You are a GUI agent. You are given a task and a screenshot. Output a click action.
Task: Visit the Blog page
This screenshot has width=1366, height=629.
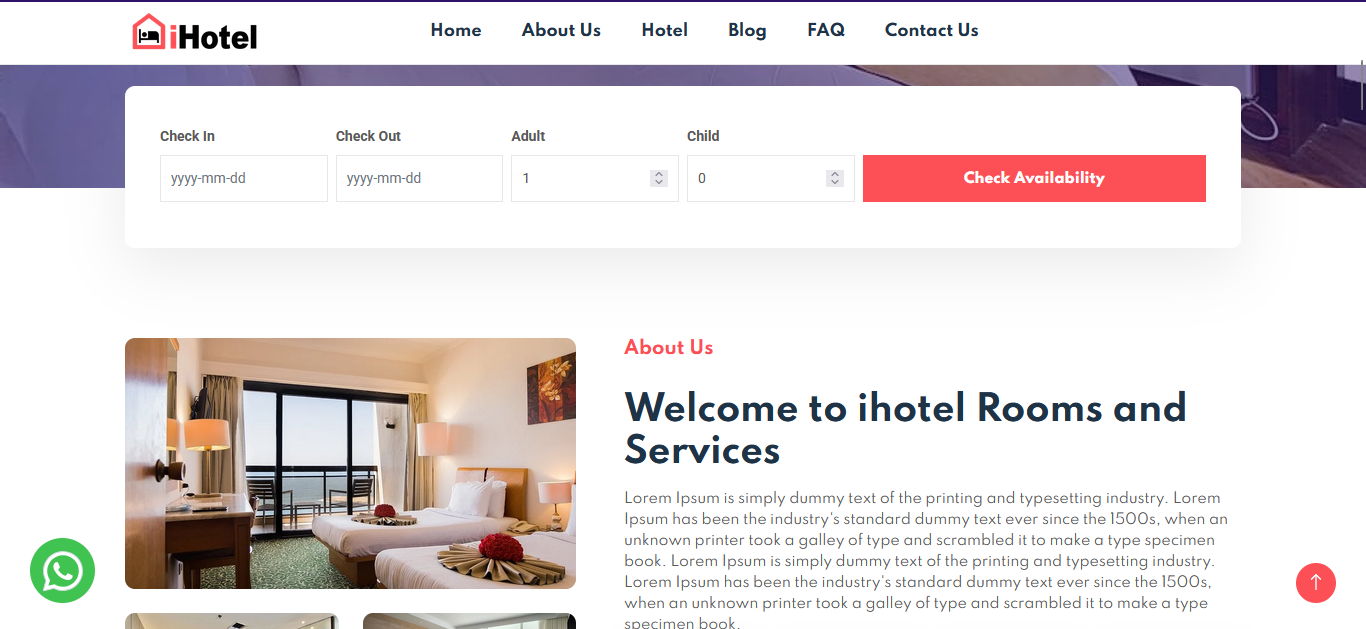[747, 30]
